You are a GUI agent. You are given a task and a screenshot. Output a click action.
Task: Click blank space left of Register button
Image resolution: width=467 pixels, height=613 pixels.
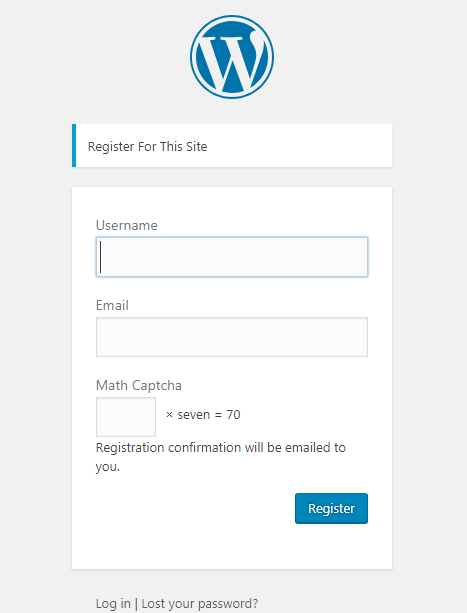click(195, 508)
